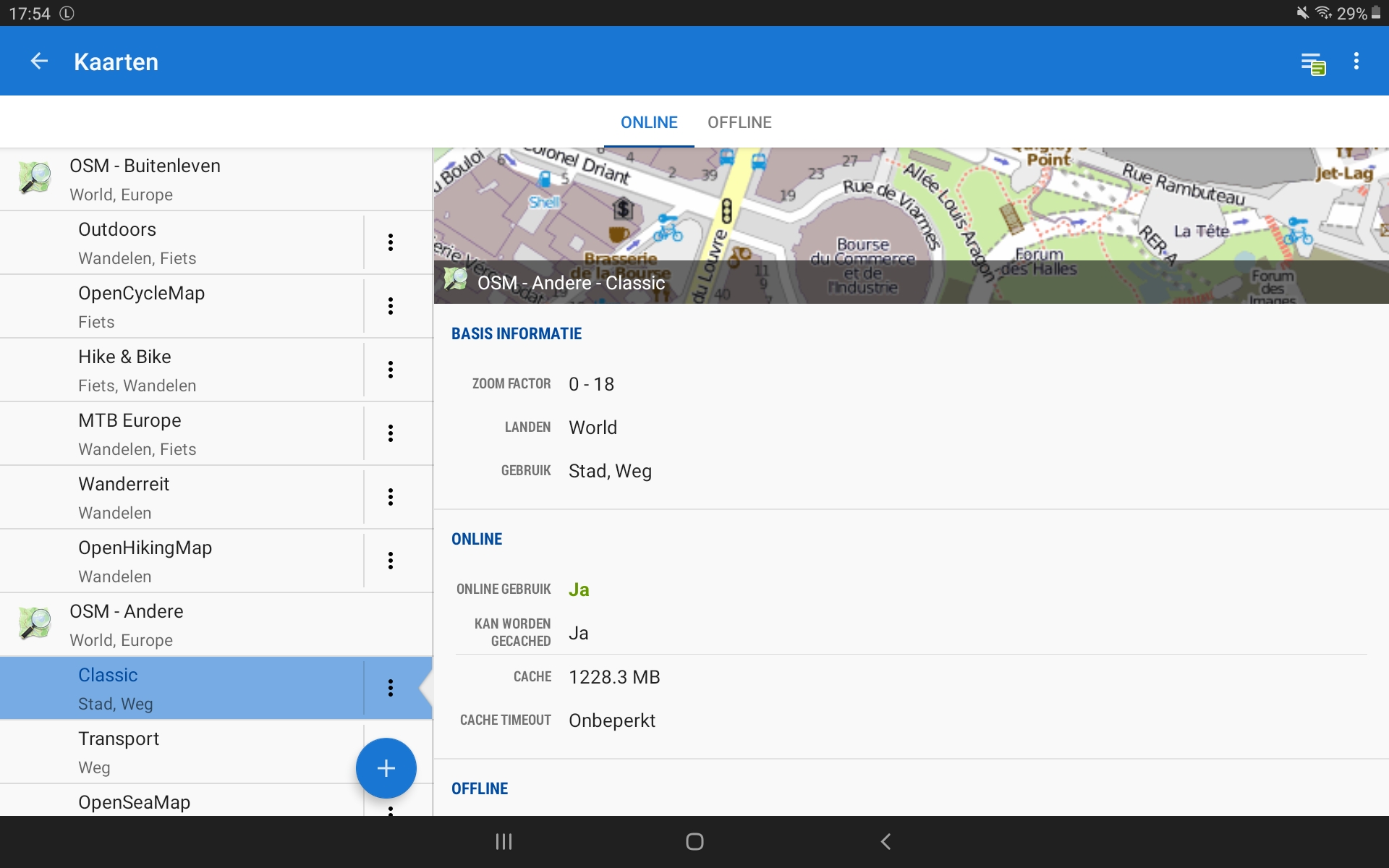Screen dimensions: 1389x868
Task: Open three-dot menu for OpenHikingMap
Action: [x=391, y=561]
